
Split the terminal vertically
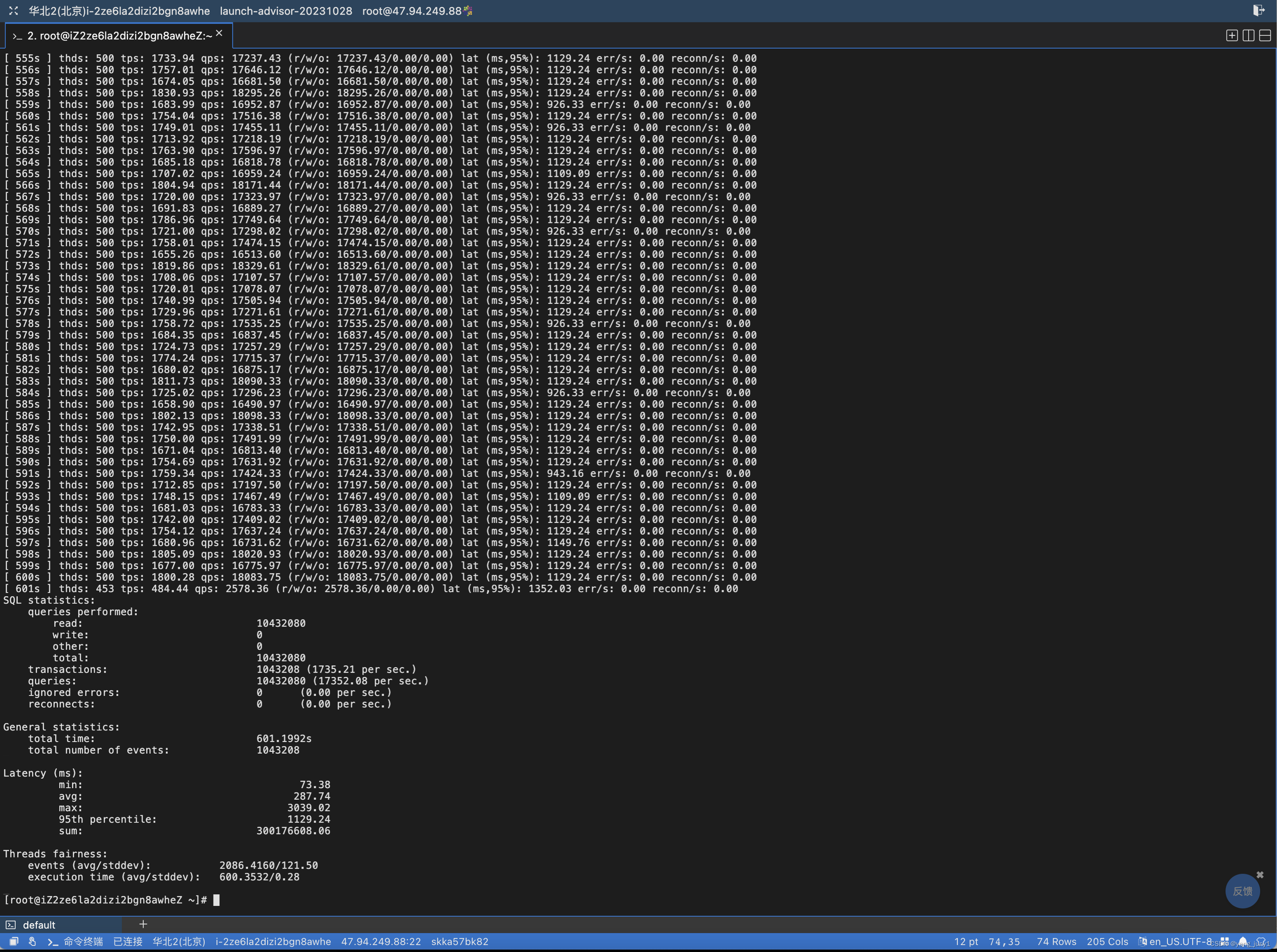point(1248,36)
